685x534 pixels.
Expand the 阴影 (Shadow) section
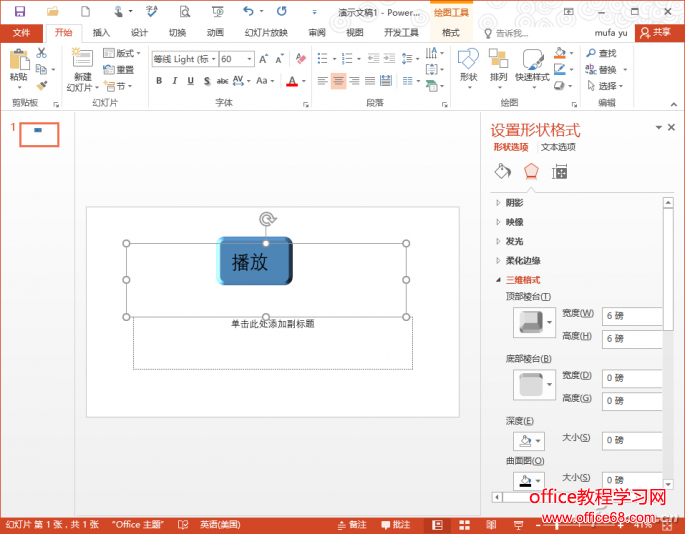point(514,203)
